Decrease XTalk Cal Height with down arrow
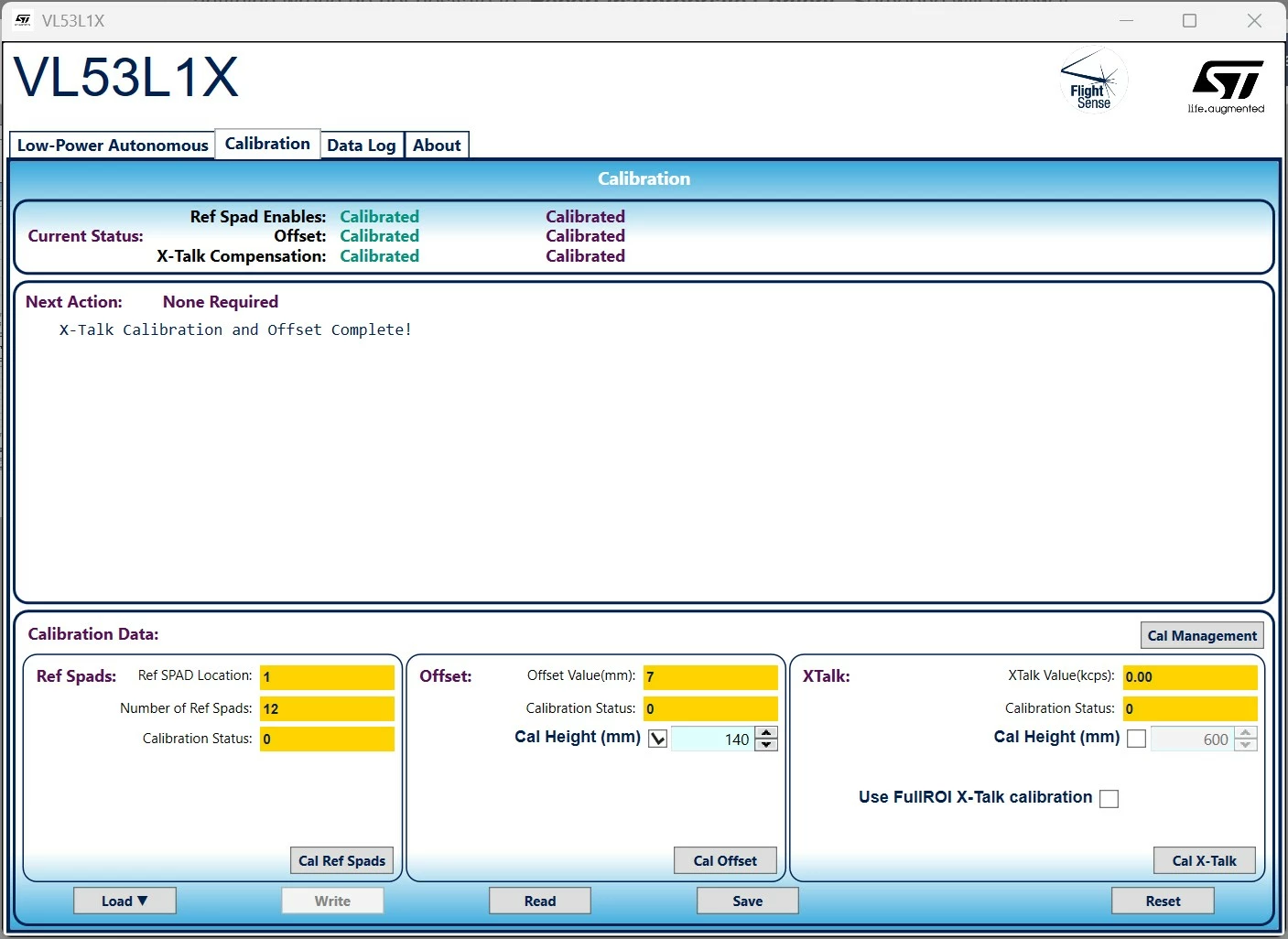This screenshot has height=939, width=1288. 1246,745
